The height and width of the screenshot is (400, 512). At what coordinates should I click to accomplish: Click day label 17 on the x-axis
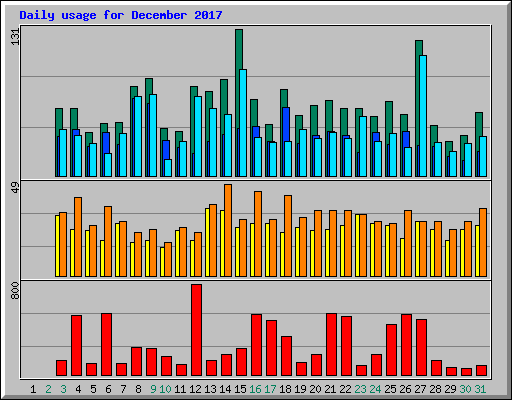(270, 389)
